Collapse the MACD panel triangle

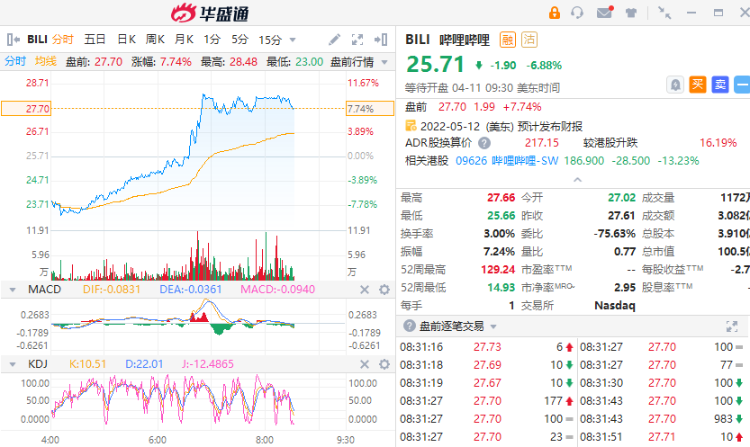tap(12, 290)
